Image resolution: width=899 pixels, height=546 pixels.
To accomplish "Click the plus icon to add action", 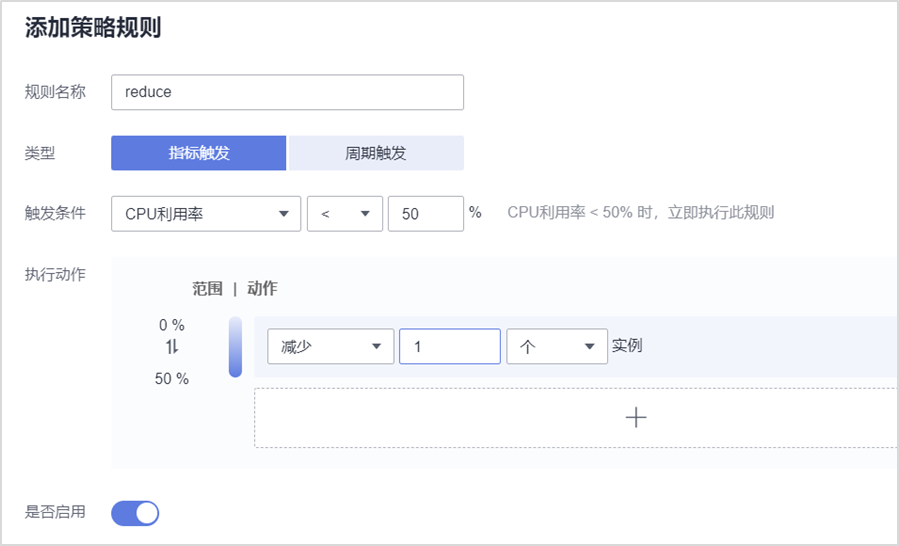I will coord(635,417).
